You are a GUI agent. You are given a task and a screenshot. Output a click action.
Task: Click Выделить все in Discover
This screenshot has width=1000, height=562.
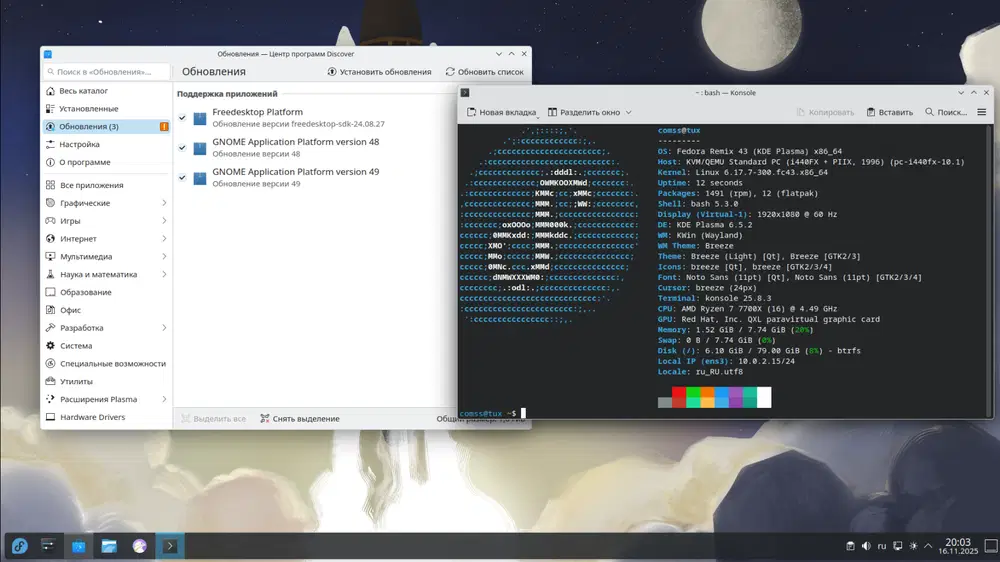pos(214,419)
